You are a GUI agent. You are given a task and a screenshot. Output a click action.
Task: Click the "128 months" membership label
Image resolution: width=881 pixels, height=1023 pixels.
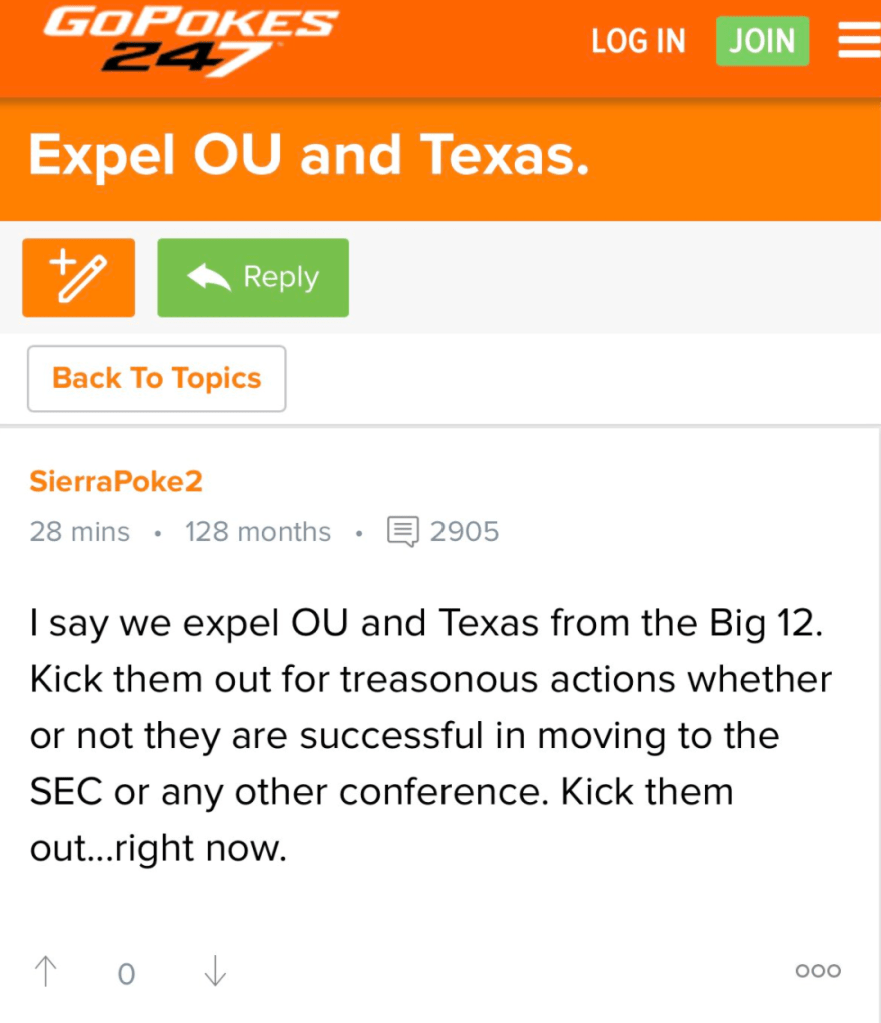click(x=258, y=531)
